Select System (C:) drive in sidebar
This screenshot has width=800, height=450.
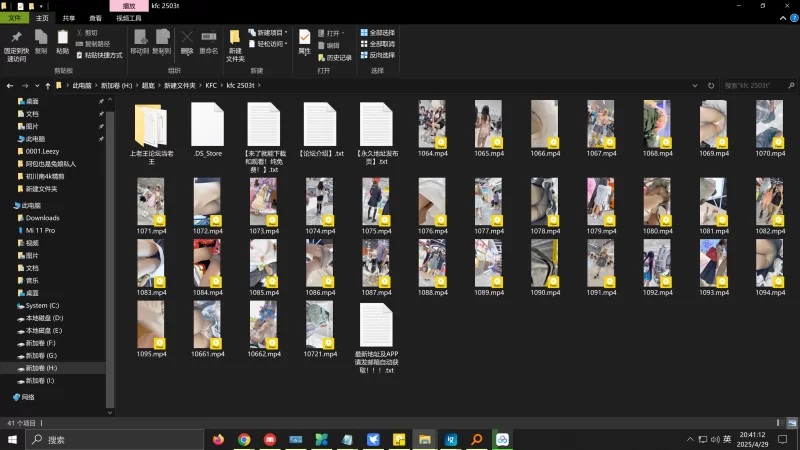coord(42,305)
